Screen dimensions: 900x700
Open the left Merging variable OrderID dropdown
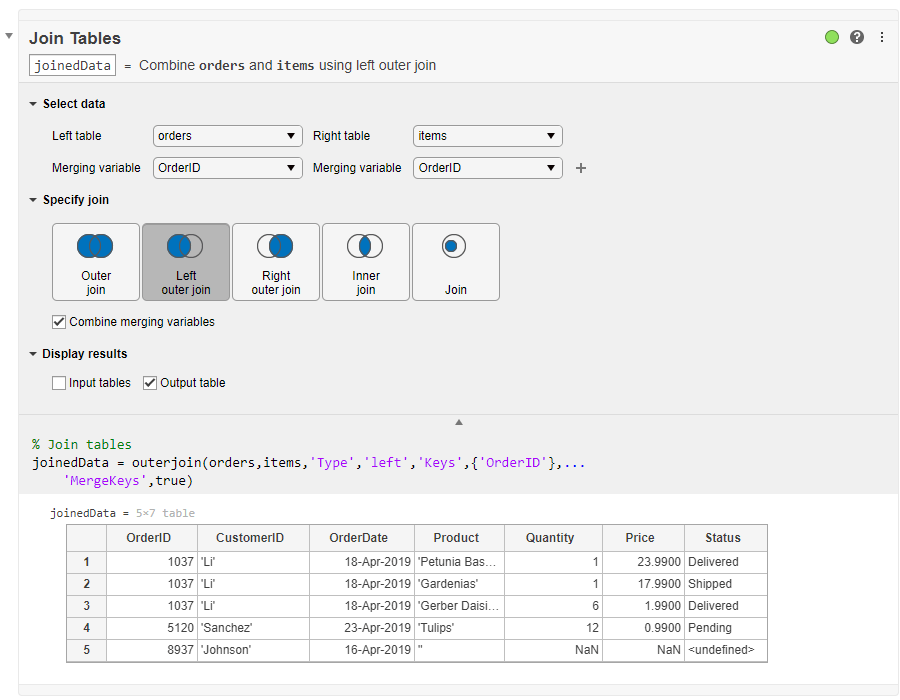pyautogui.click(x=227, y=168)
